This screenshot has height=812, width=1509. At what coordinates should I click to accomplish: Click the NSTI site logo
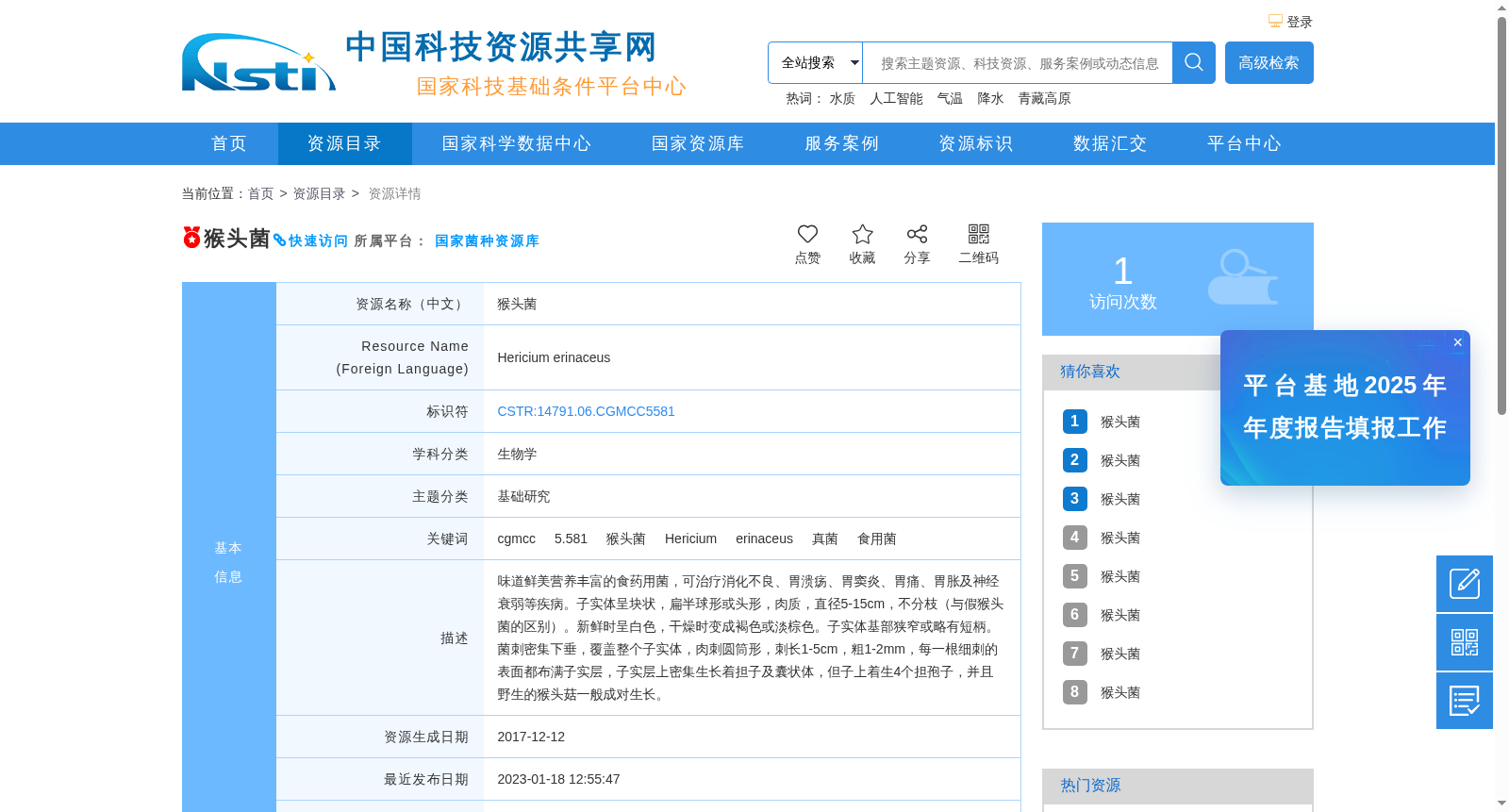(258, 63)
